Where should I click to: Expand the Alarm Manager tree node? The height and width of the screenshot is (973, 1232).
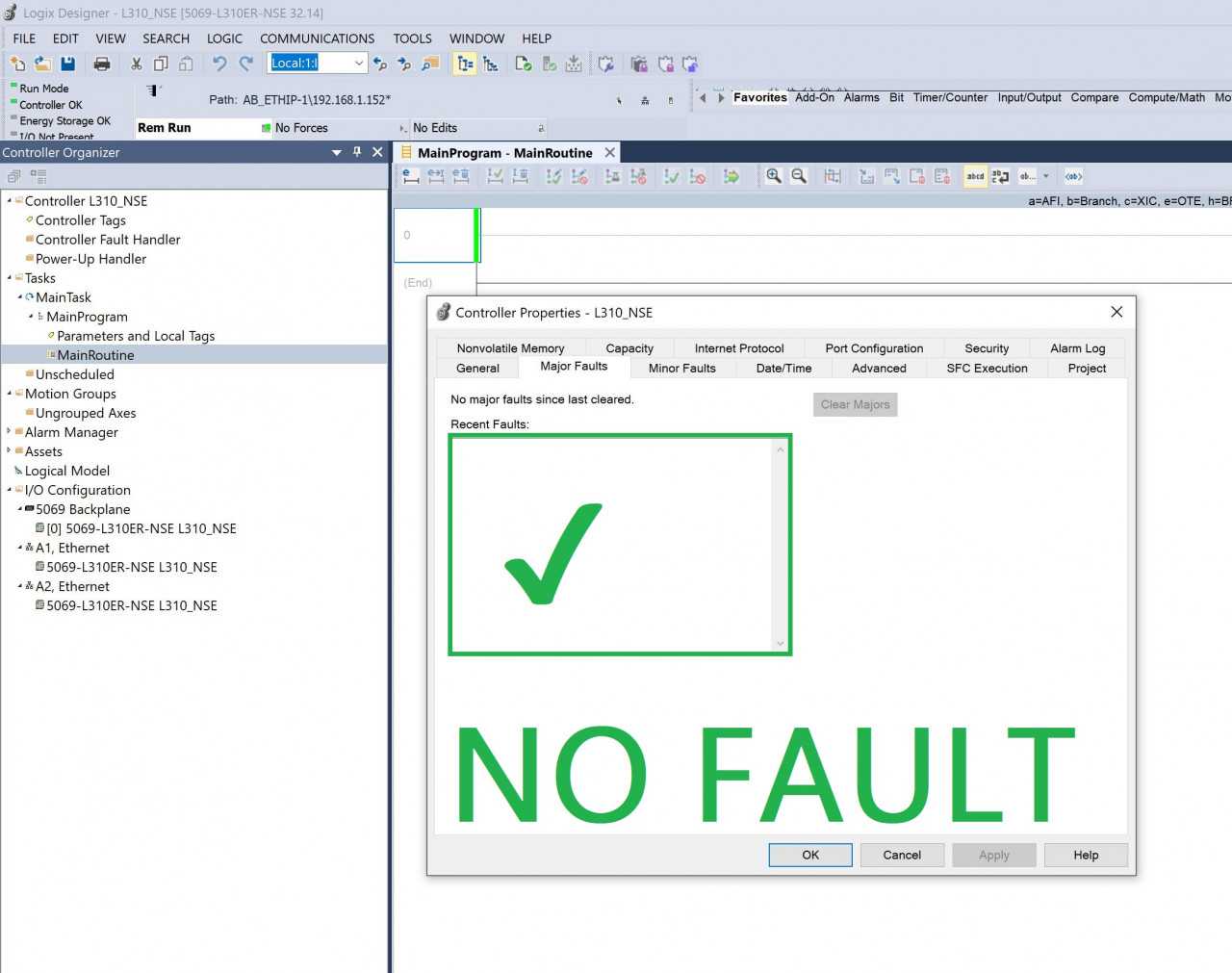(x=10, y=432)
